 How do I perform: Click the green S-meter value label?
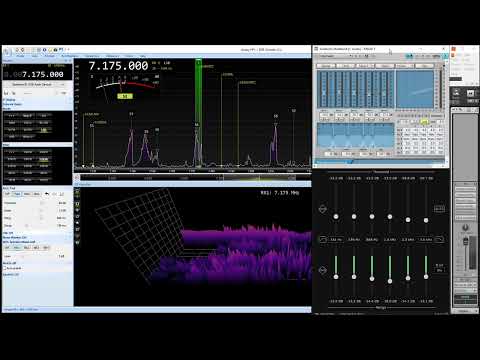(x=125, y=96)
